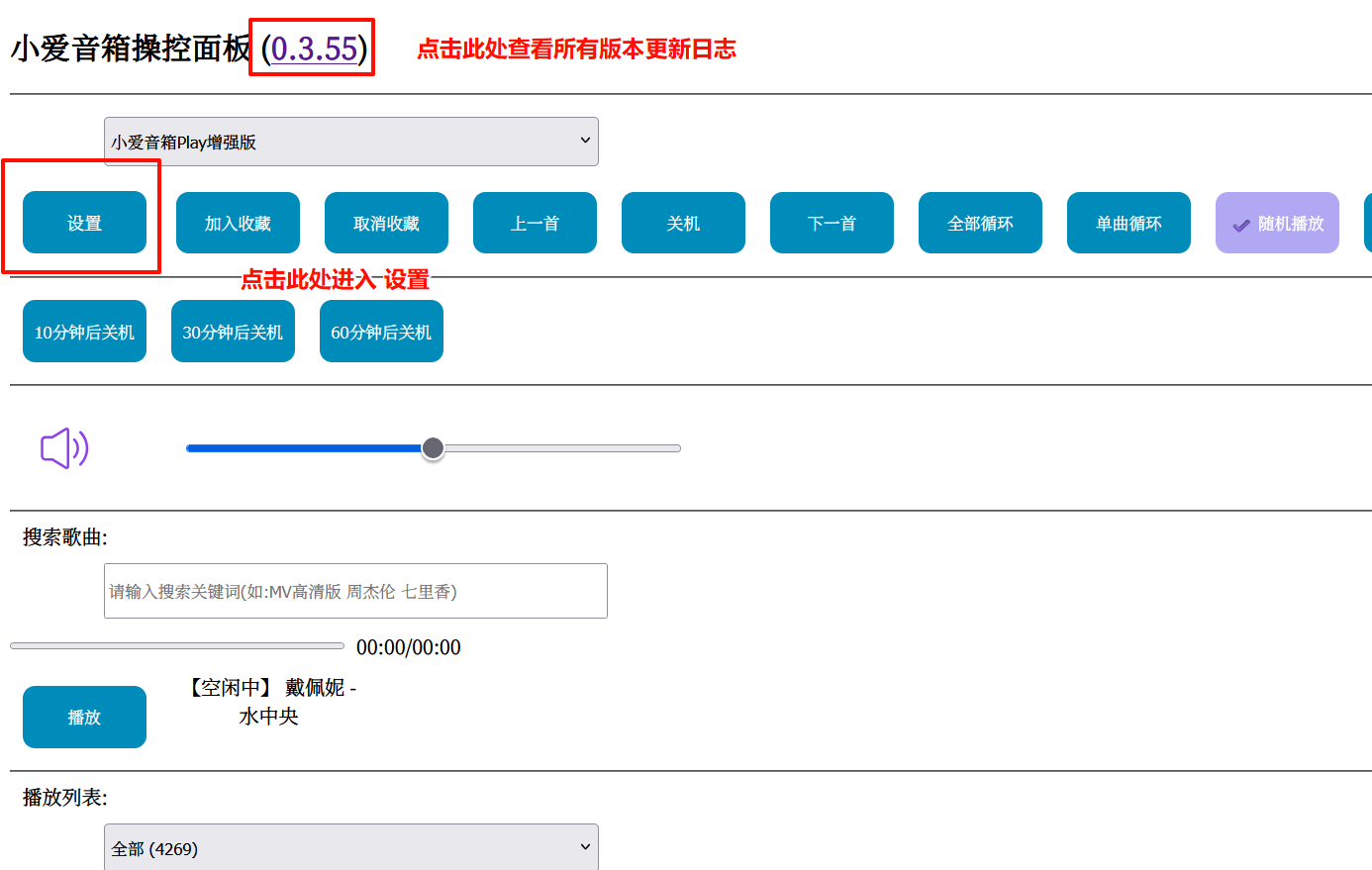Set 30分钟后关机 sleep timer
This screenshot has height=870, width=1372.
coord(233,332)
